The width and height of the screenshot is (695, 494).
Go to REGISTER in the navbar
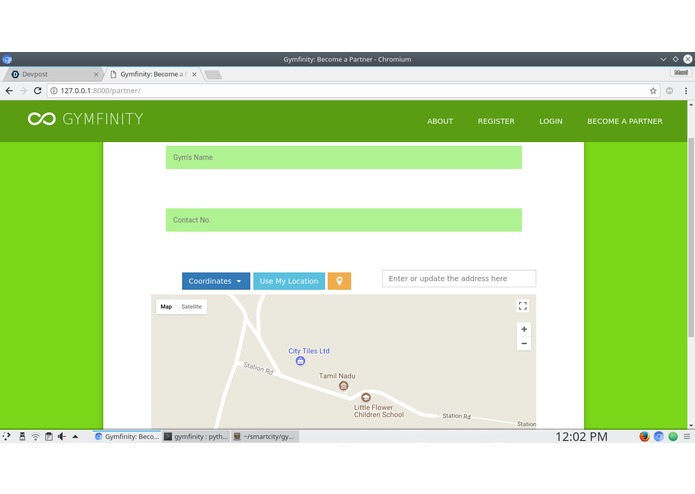click(x=496, y=121)
